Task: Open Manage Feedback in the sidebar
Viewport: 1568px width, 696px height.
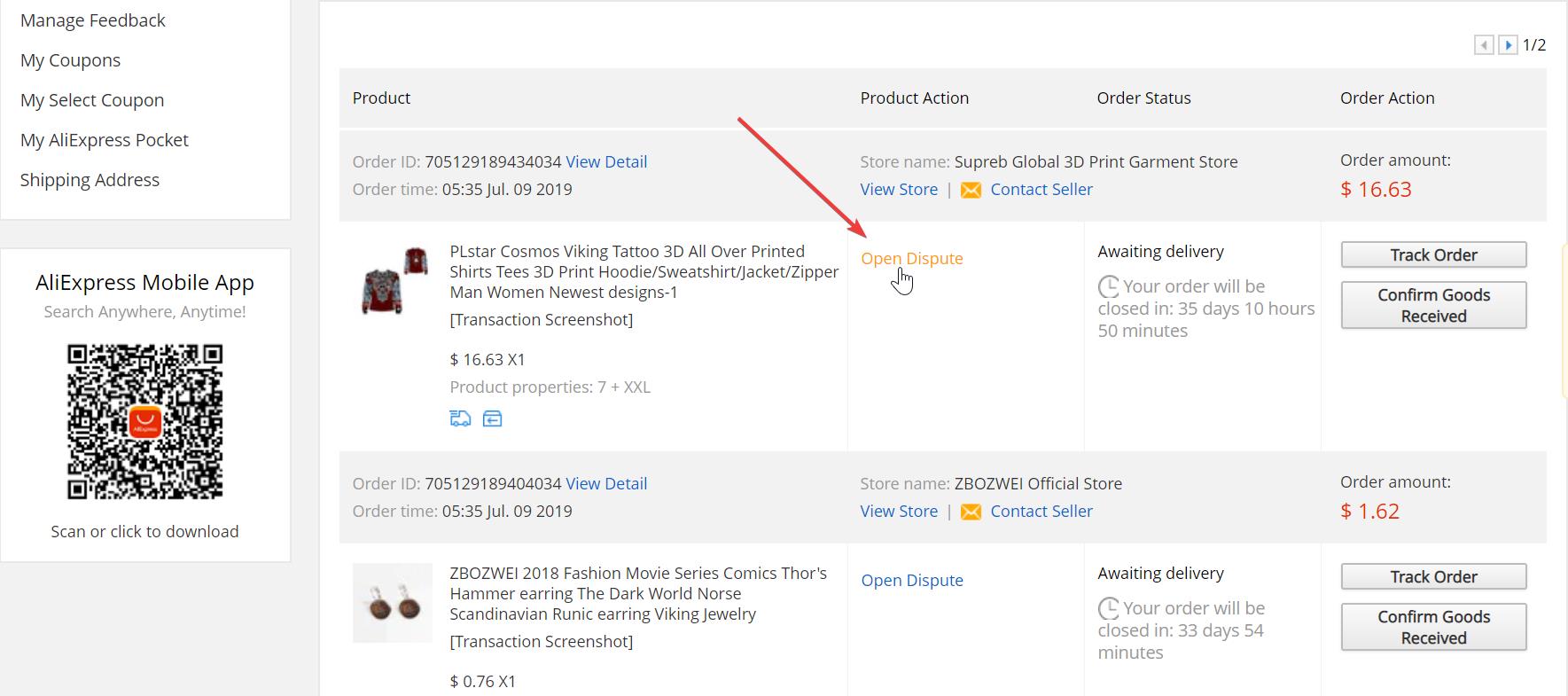Action: [x=92, y=20]
